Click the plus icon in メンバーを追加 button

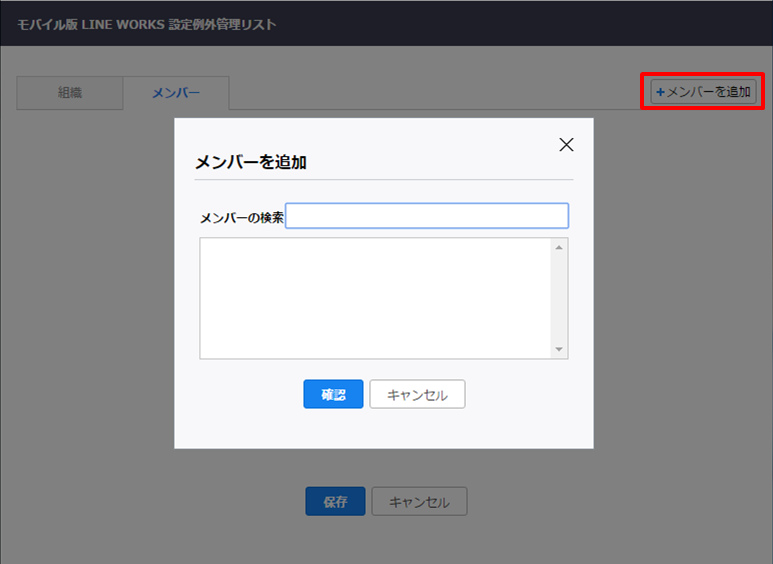point(660,92)
